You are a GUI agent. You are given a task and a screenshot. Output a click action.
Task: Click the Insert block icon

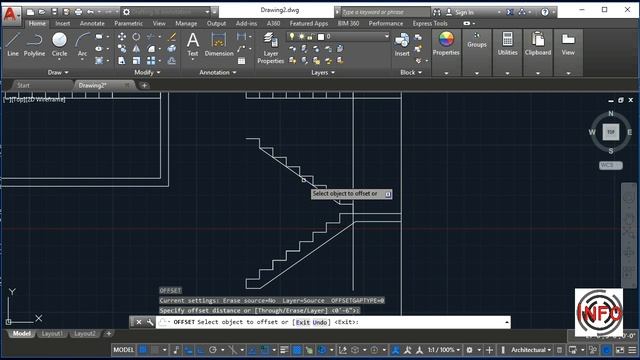402,45
